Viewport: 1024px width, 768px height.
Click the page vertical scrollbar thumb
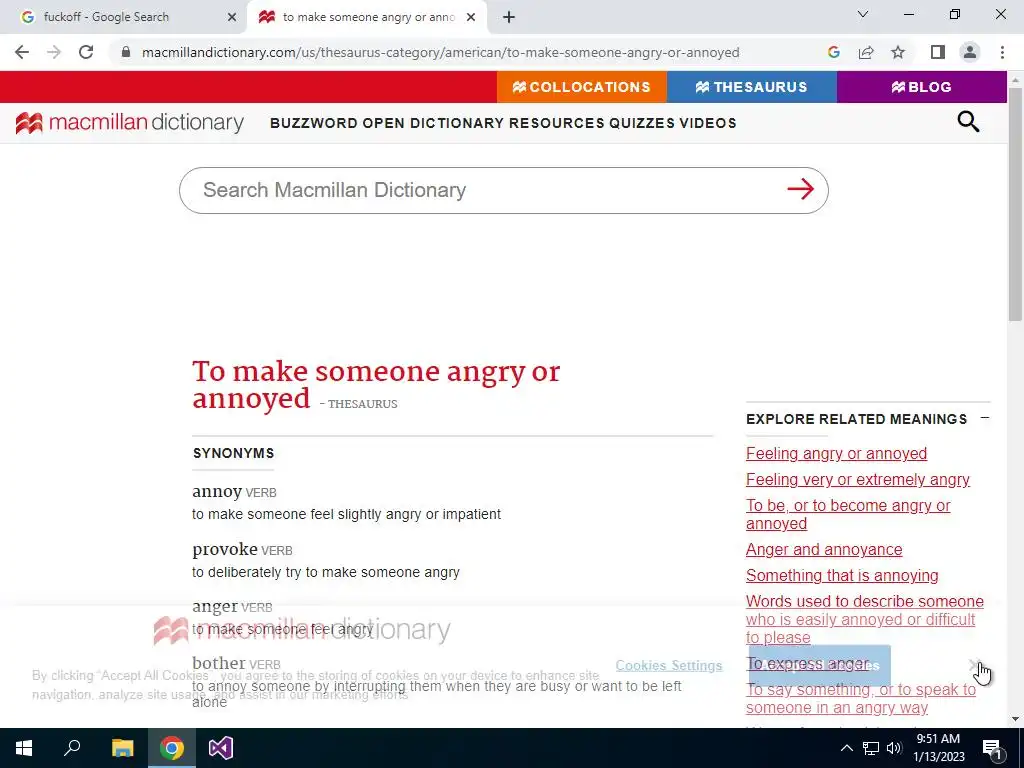(1016, 202)
